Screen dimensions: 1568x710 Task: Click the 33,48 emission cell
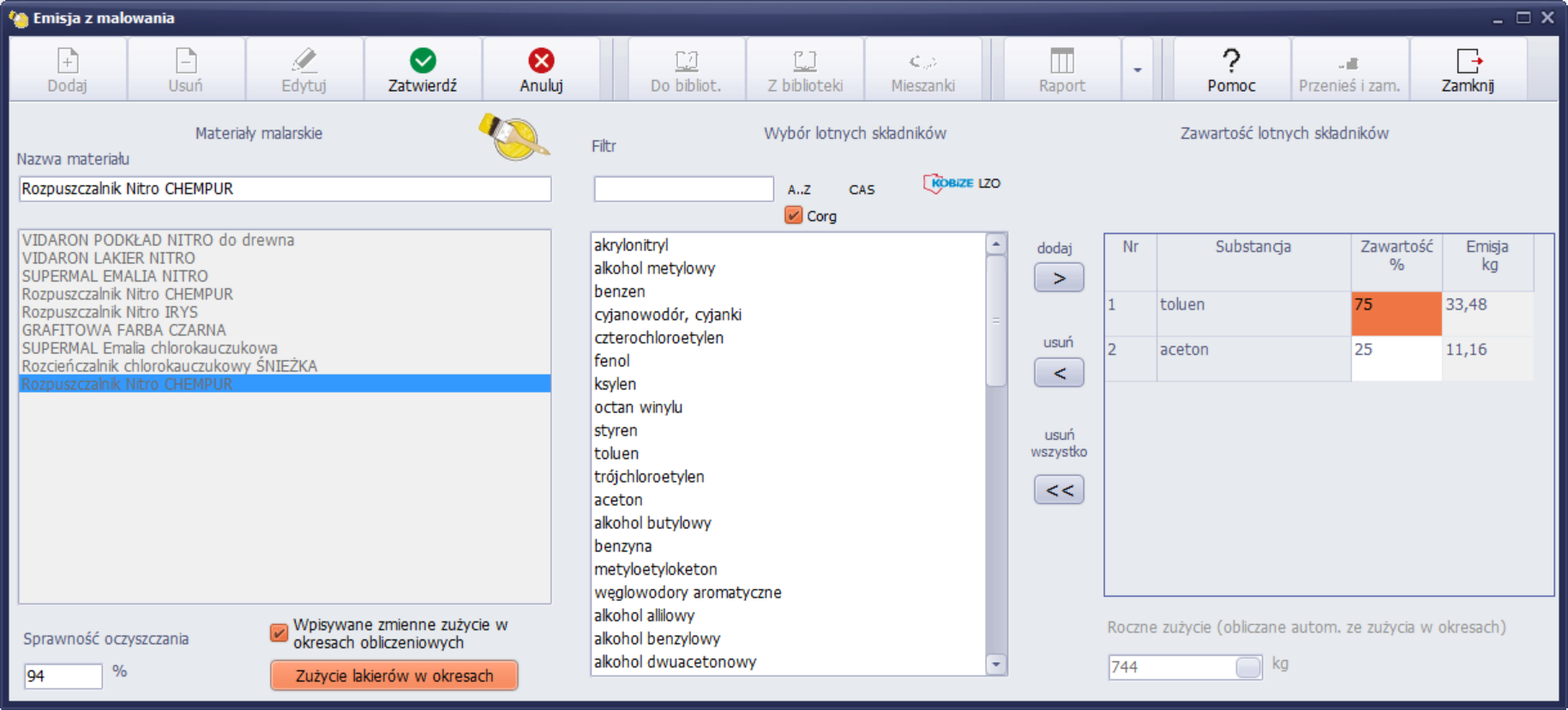(1487, 313)
